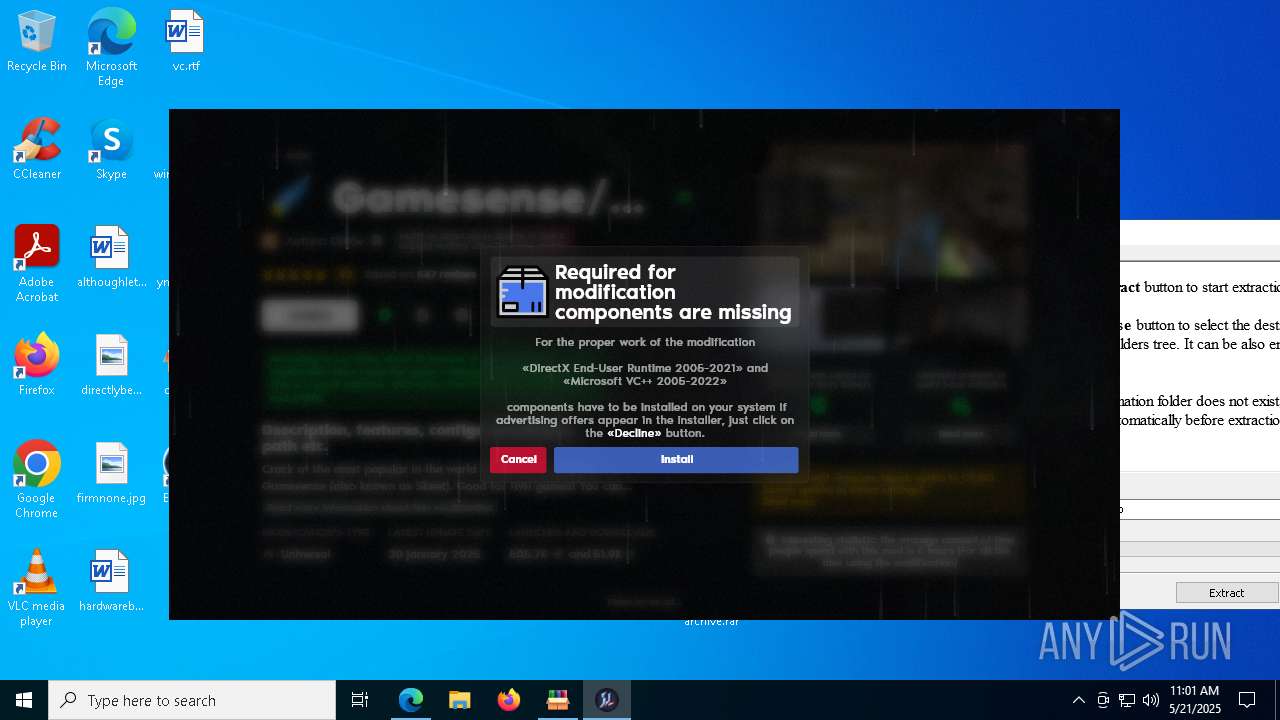Launch Edge from the taskbar
Viewport: 1280px width, 720px height.
click(x=411, y=700)
